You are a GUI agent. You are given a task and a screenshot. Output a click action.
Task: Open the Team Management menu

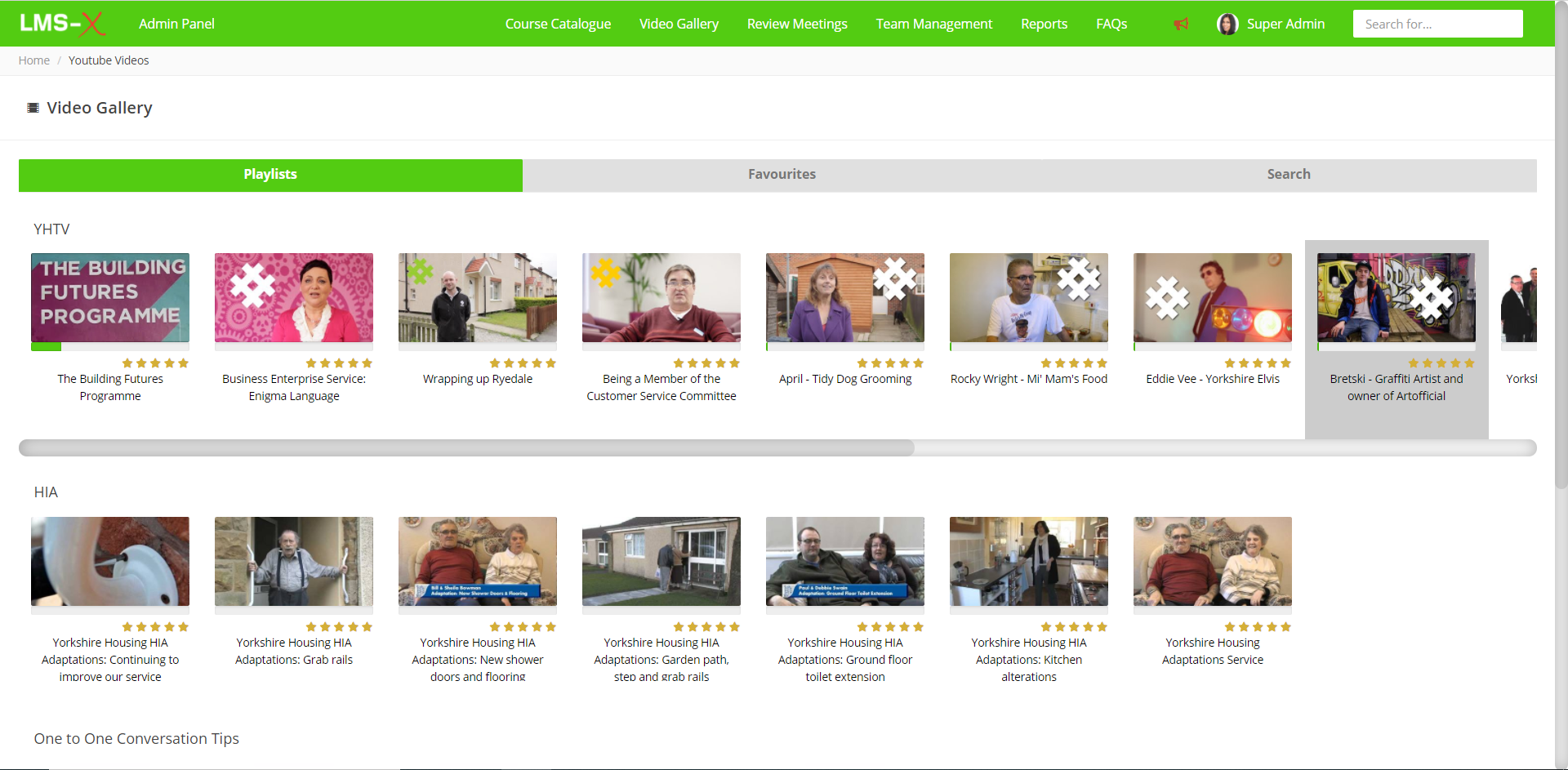tap(933, 24)
